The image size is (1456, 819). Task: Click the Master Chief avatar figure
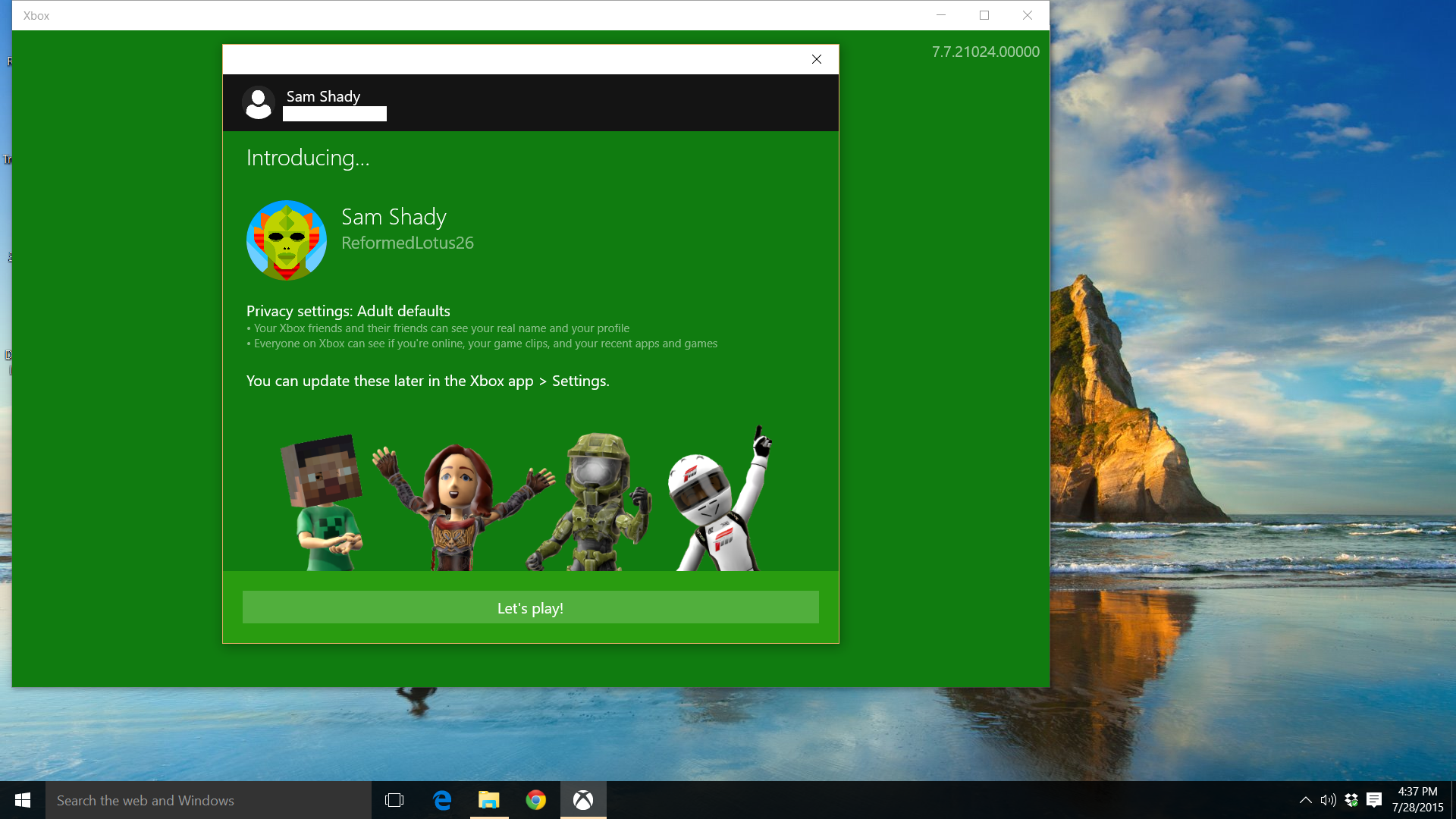point(590,501)
